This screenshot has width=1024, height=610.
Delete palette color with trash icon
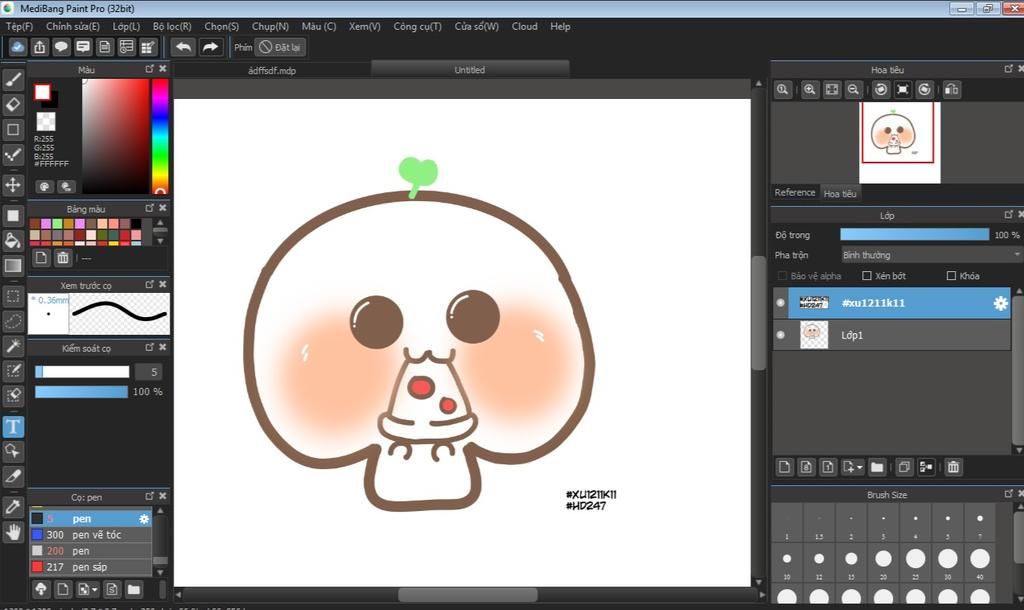point(63,258)
